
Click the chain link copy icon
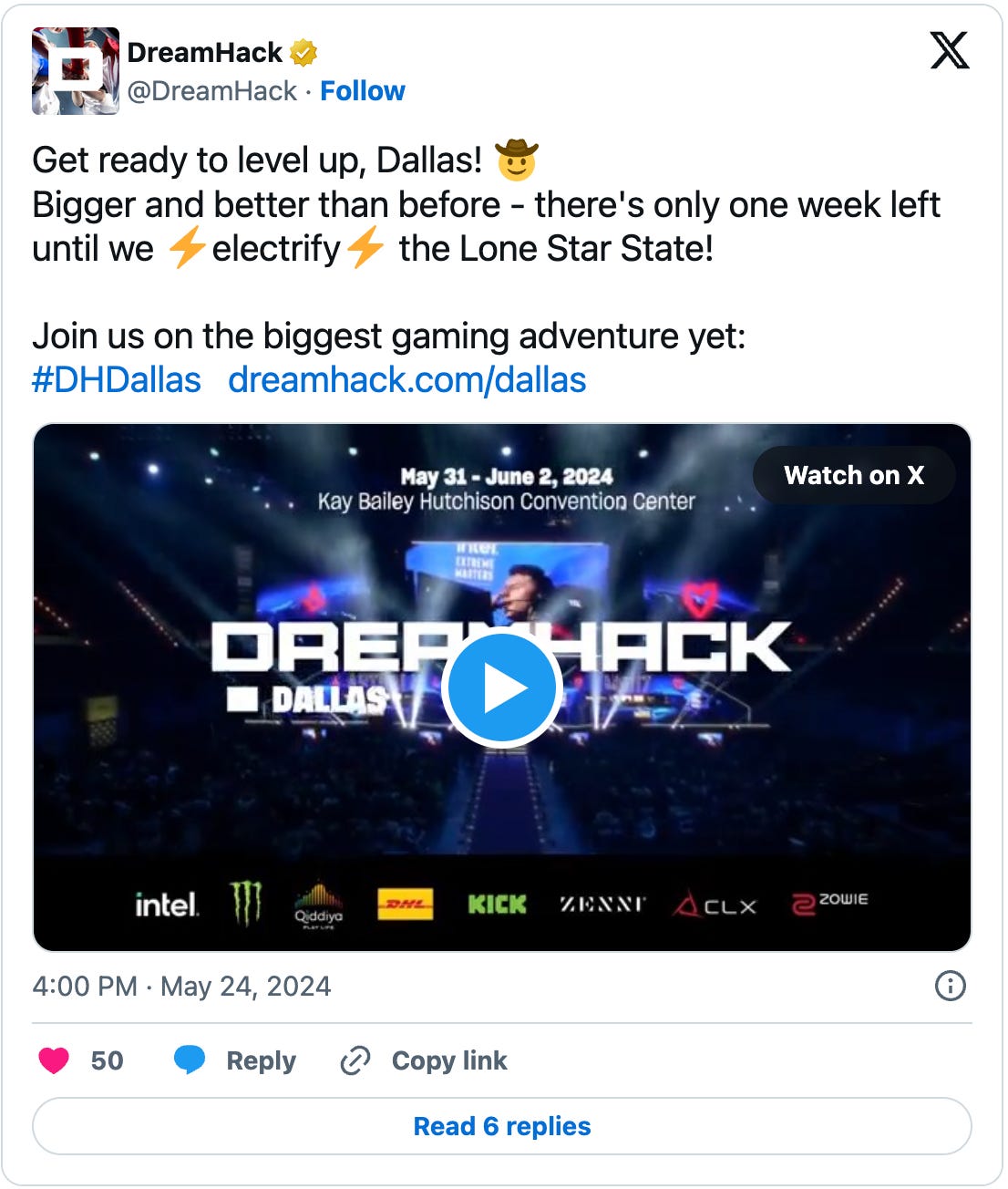tap(355, 1060)
